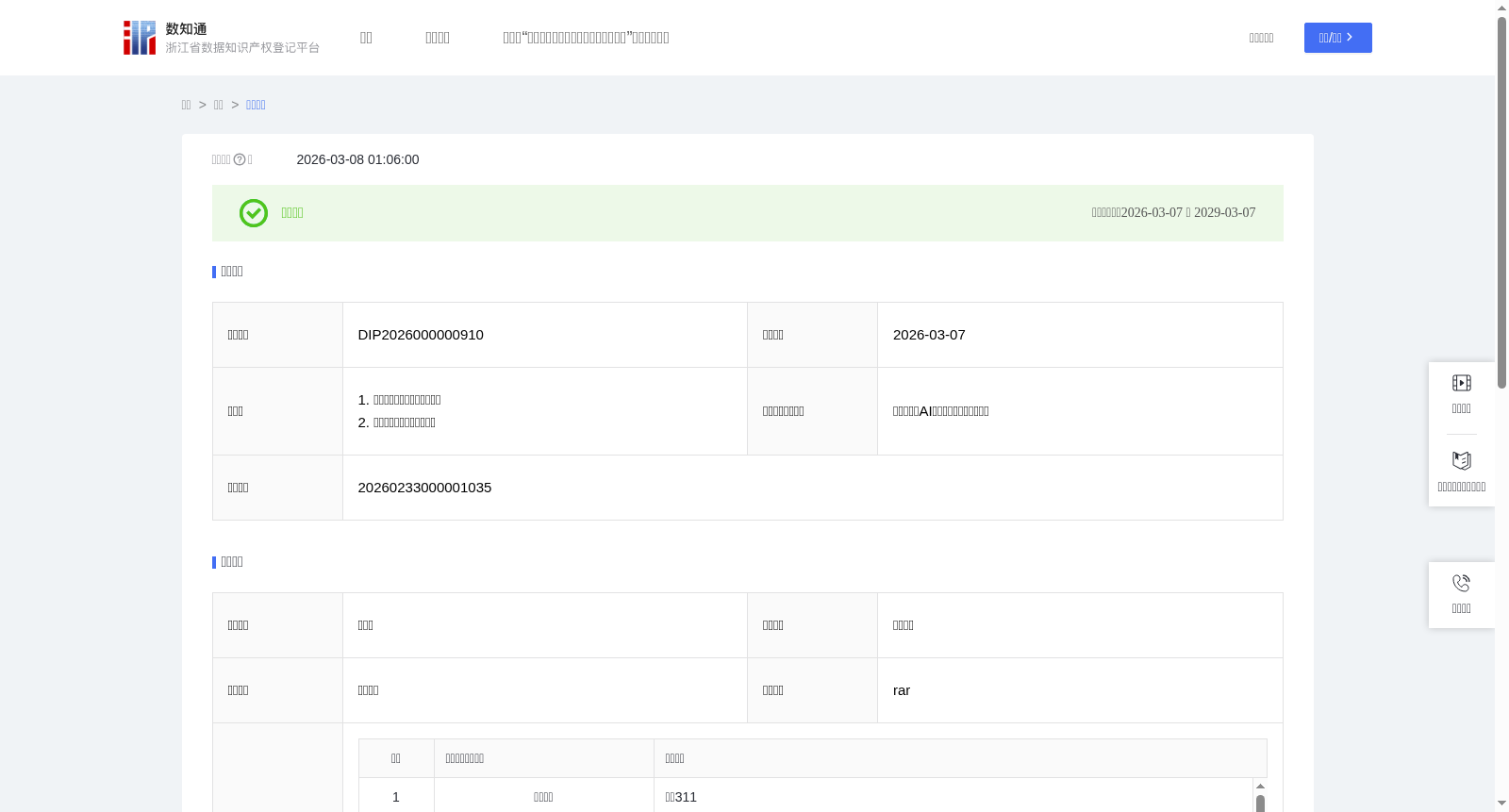1509x812 pixels.
Task: Open the three-character nav item in header
Action: [x=438, y=38]
